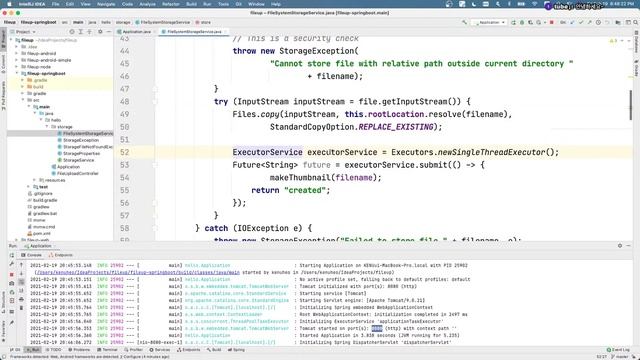Open the Project view dropdown
This screenshot has width=640, height=360.
pyautogui.click(x=23, y=31)
